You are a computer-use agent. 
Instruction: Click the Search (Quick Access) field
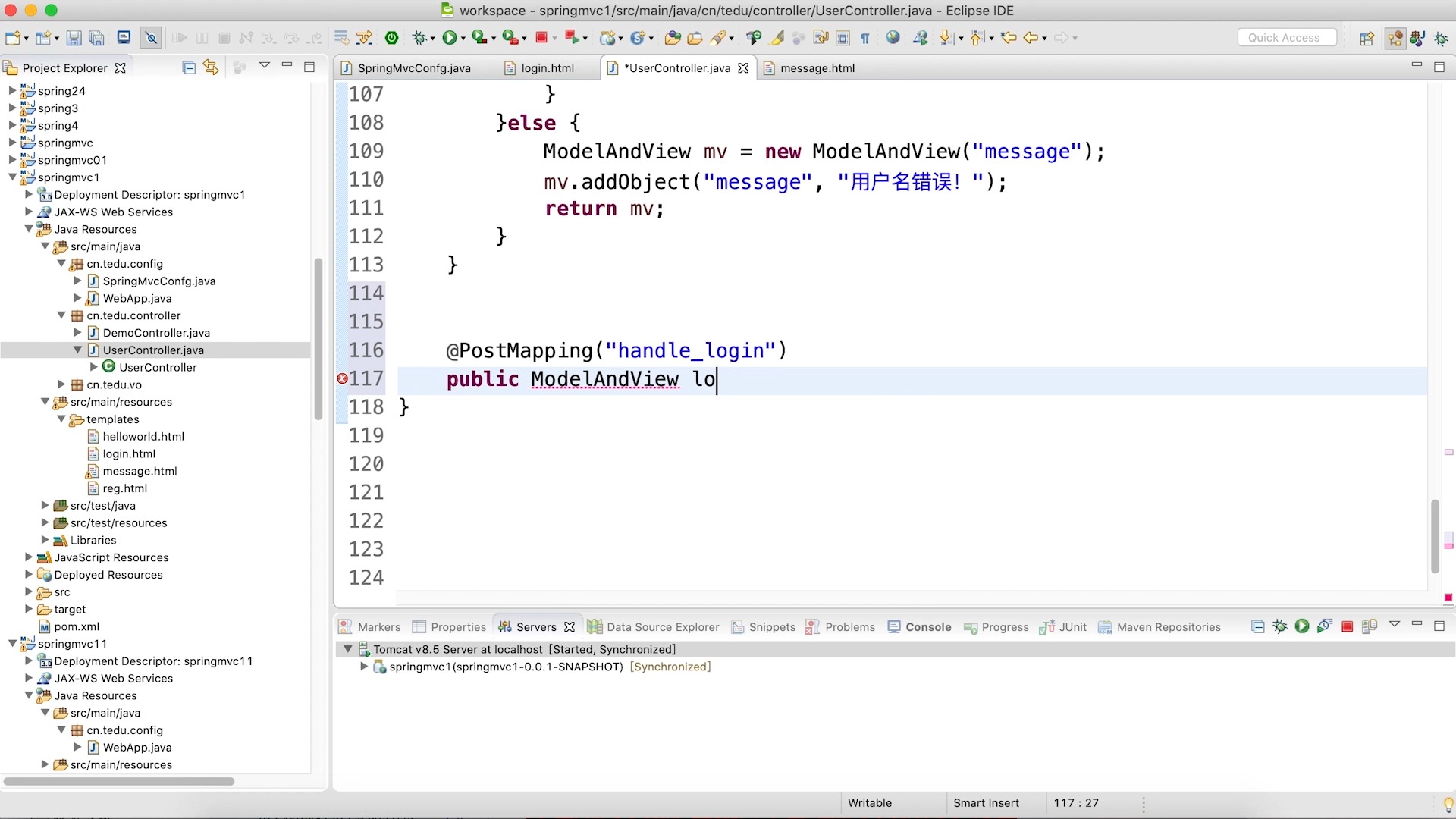pos(1287,37)
